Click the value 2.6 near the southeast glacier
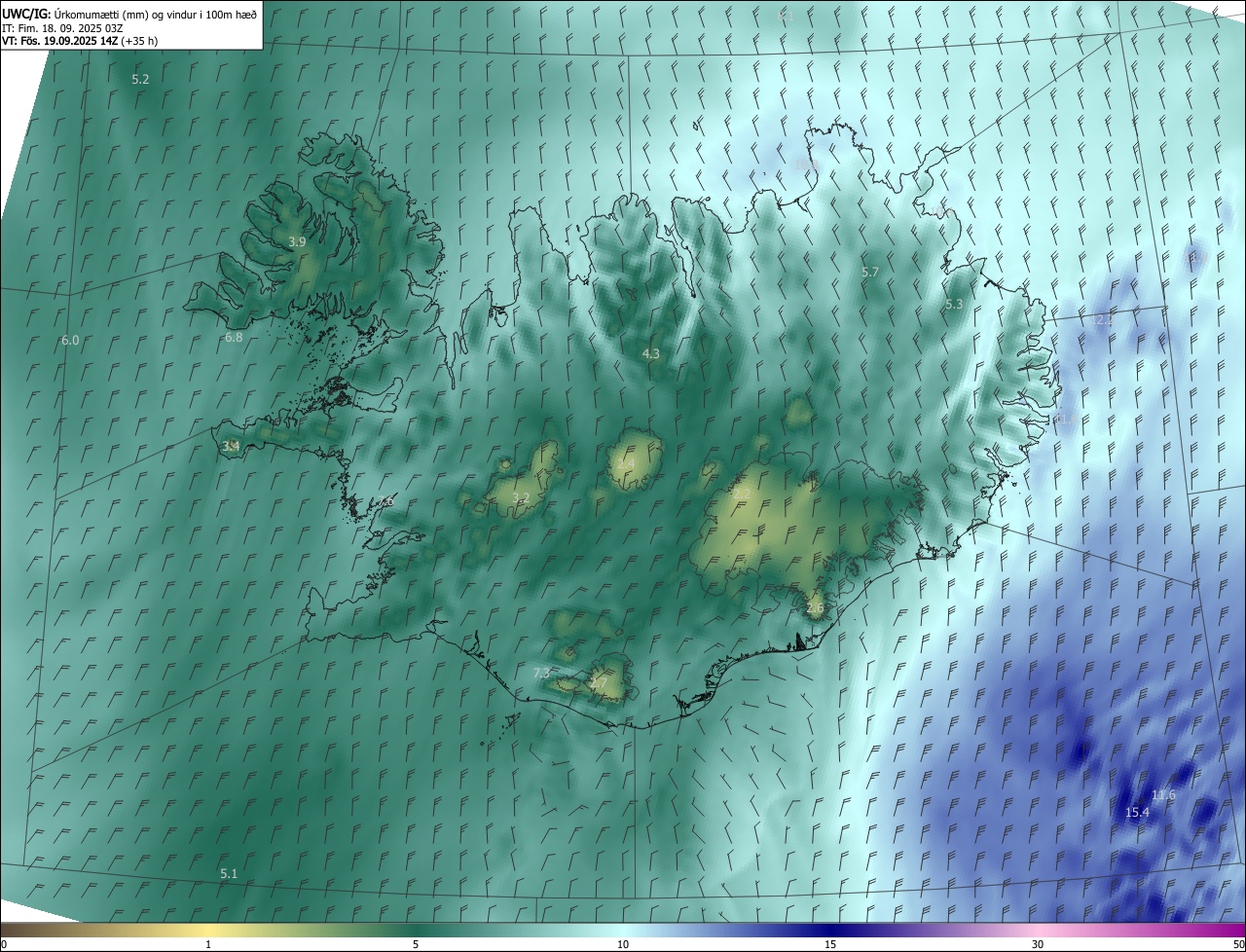Image resolution: width=1246 pixels, height=952 pixels. 815,607
